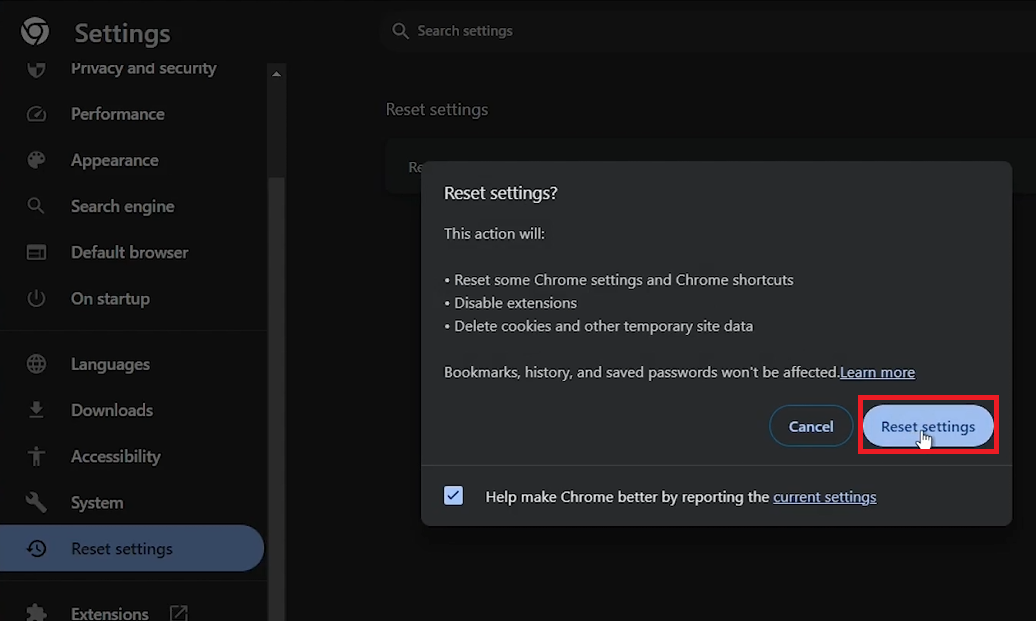Cancel the reset dialog

811,426
